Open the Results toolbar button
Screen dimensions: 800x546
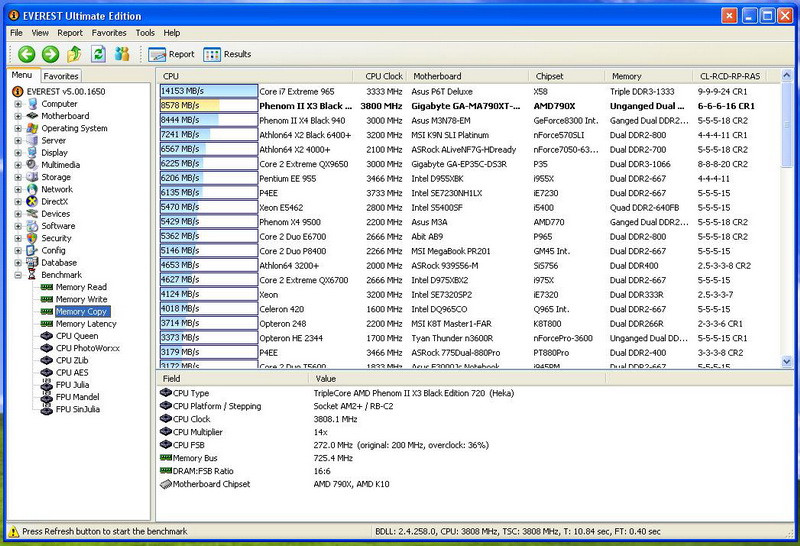pos(227,54)
